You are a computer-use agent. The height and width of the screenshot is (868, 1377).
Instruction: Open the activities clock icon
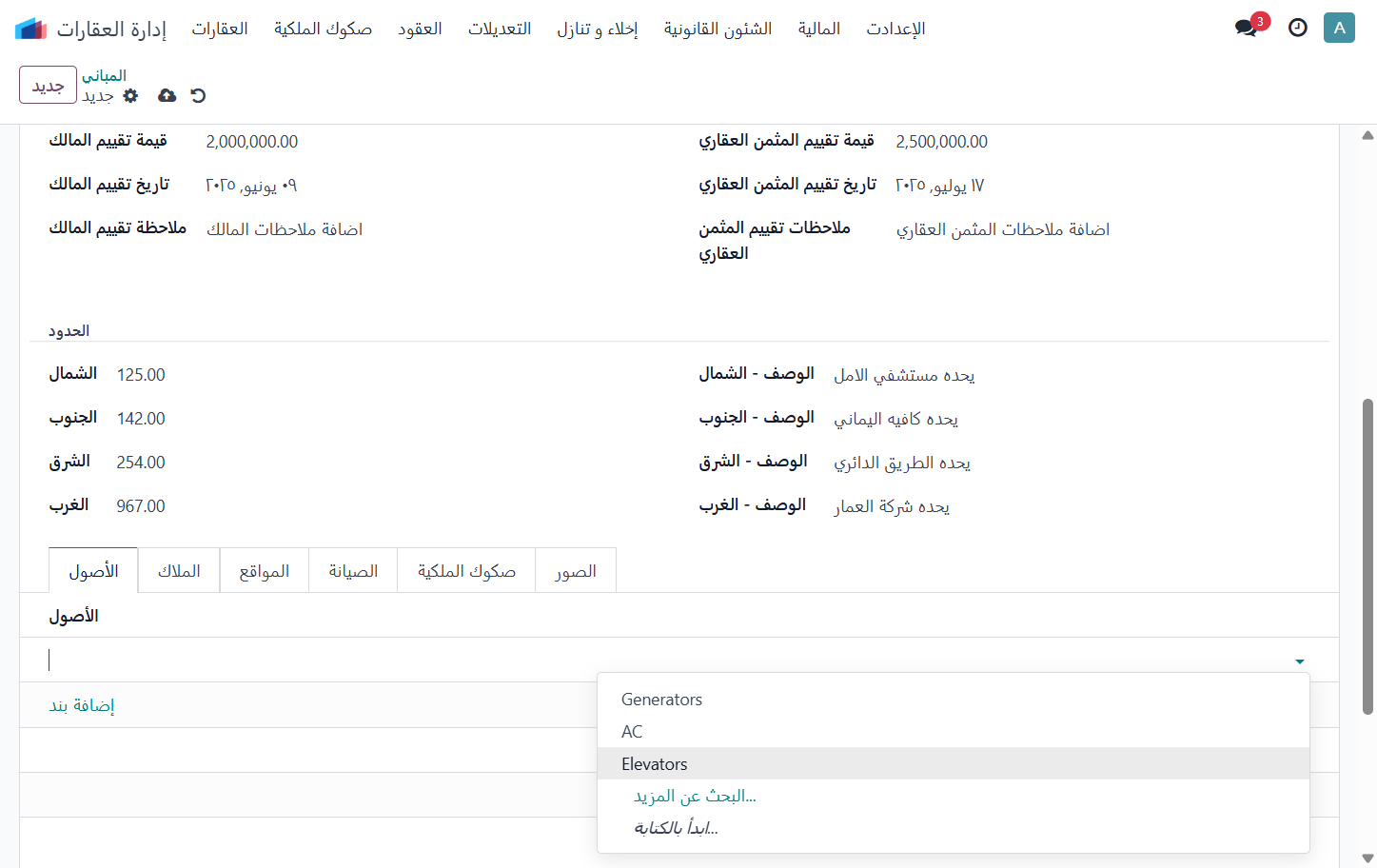click(1298, 28)
